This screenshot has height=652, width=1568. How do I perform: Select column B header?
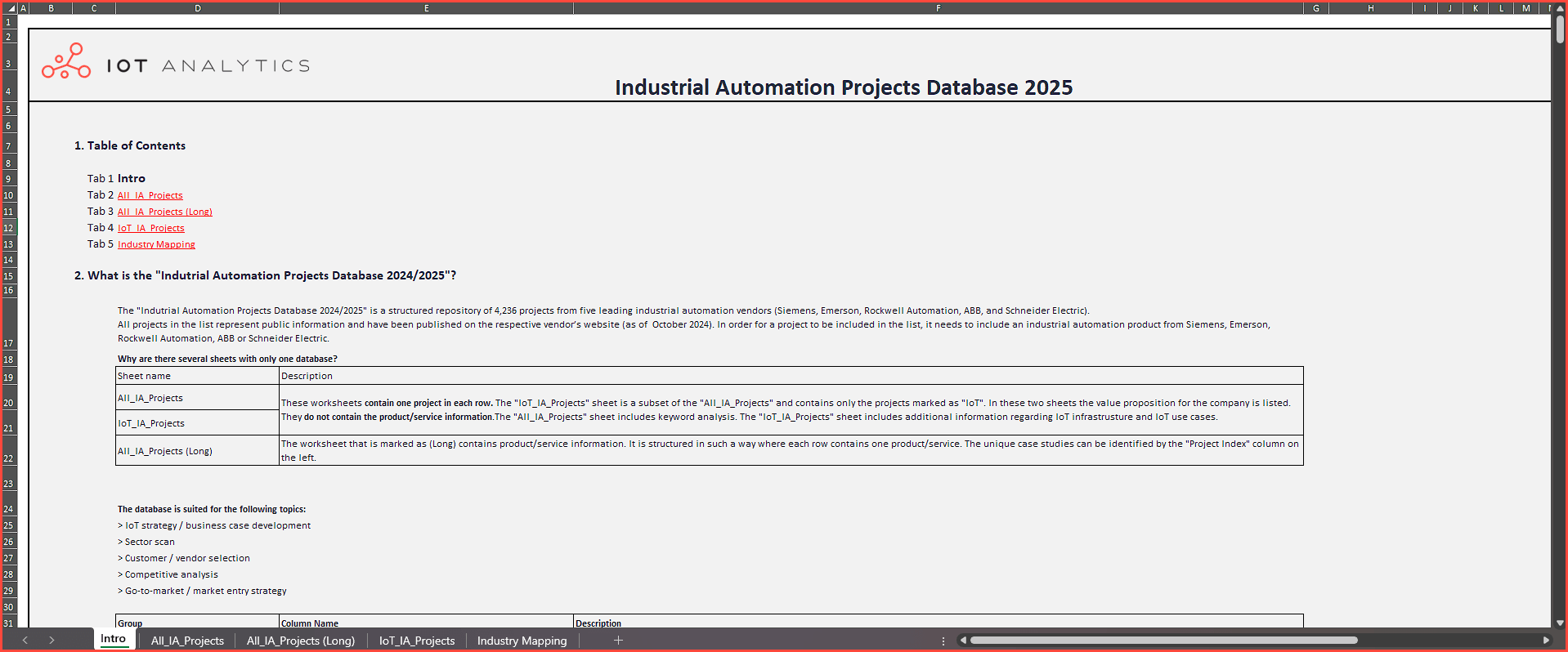click(x=52, y=8)
